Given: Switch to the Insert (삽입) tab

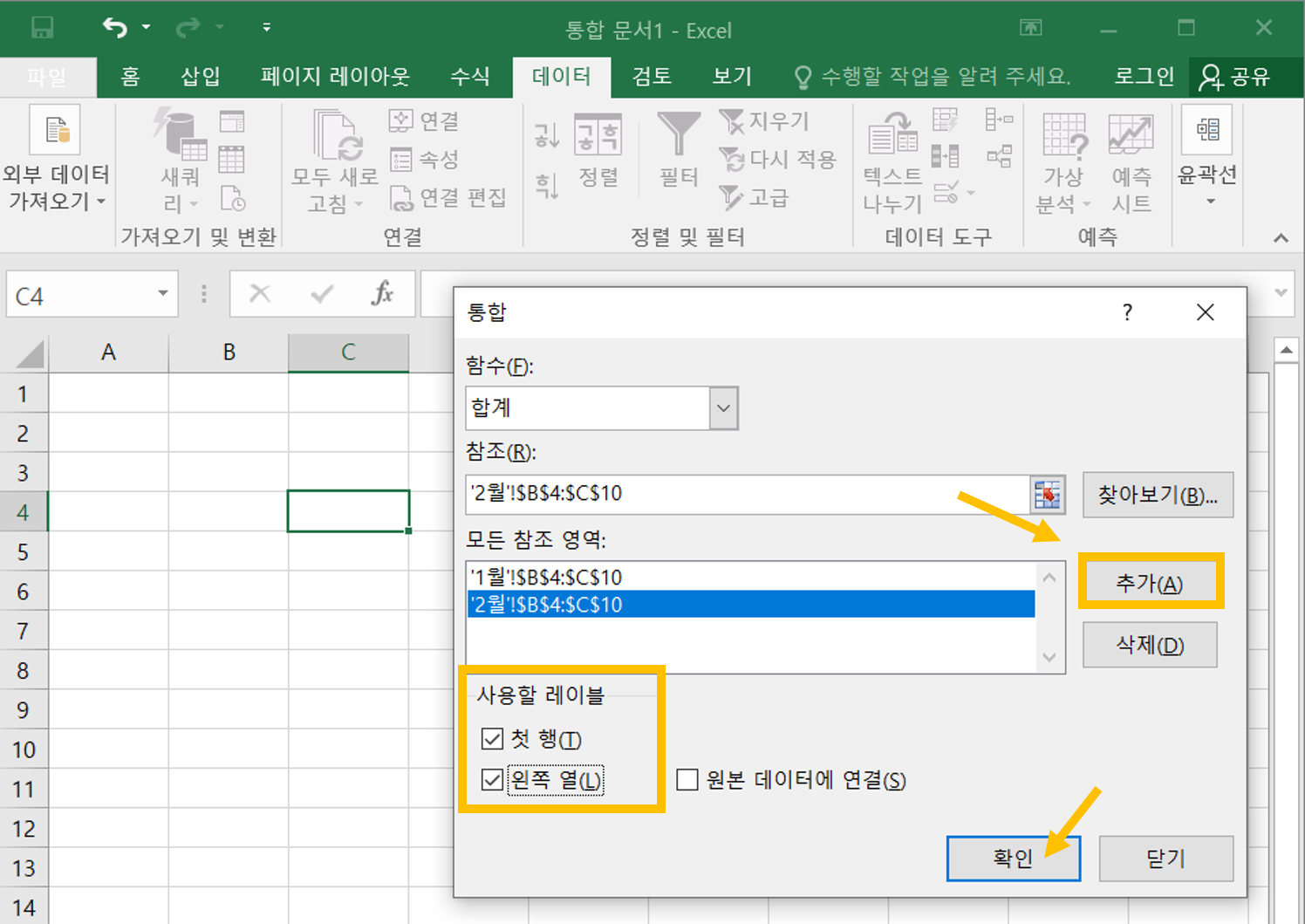Looking at the screenshot, I should 200,77.
